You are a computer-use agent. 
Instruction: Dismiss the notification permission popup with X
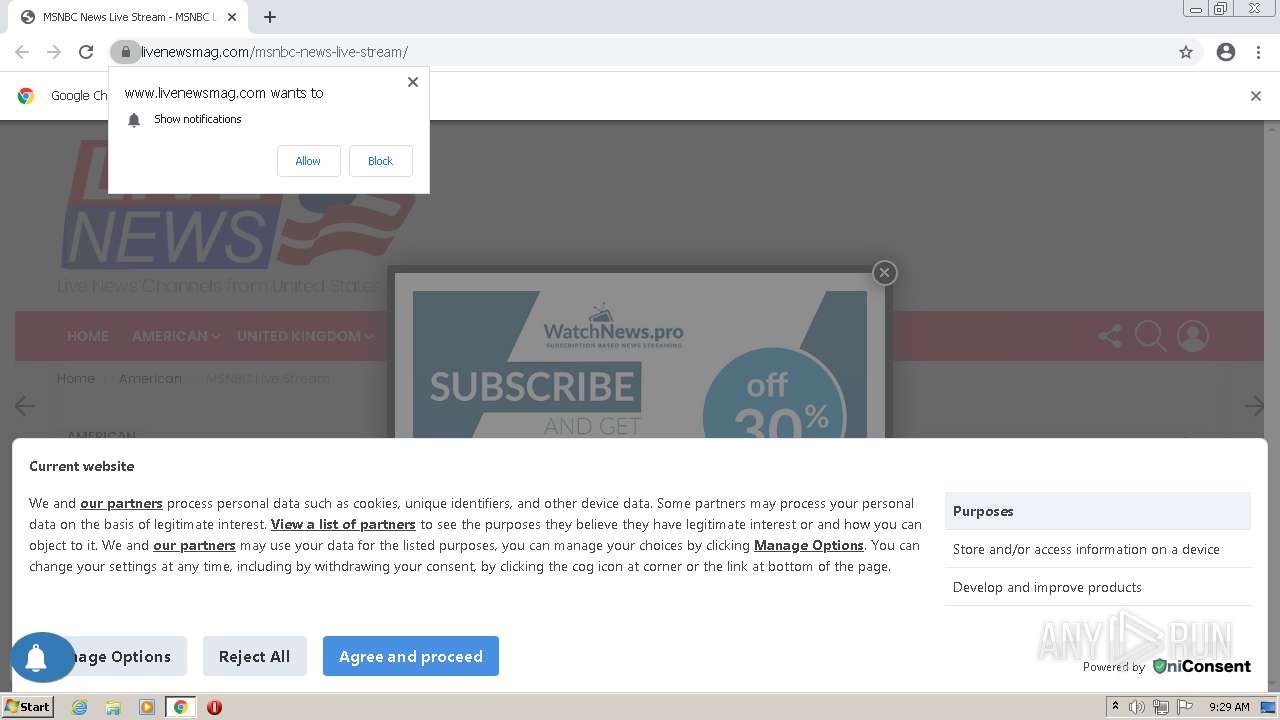pos(413,82)
